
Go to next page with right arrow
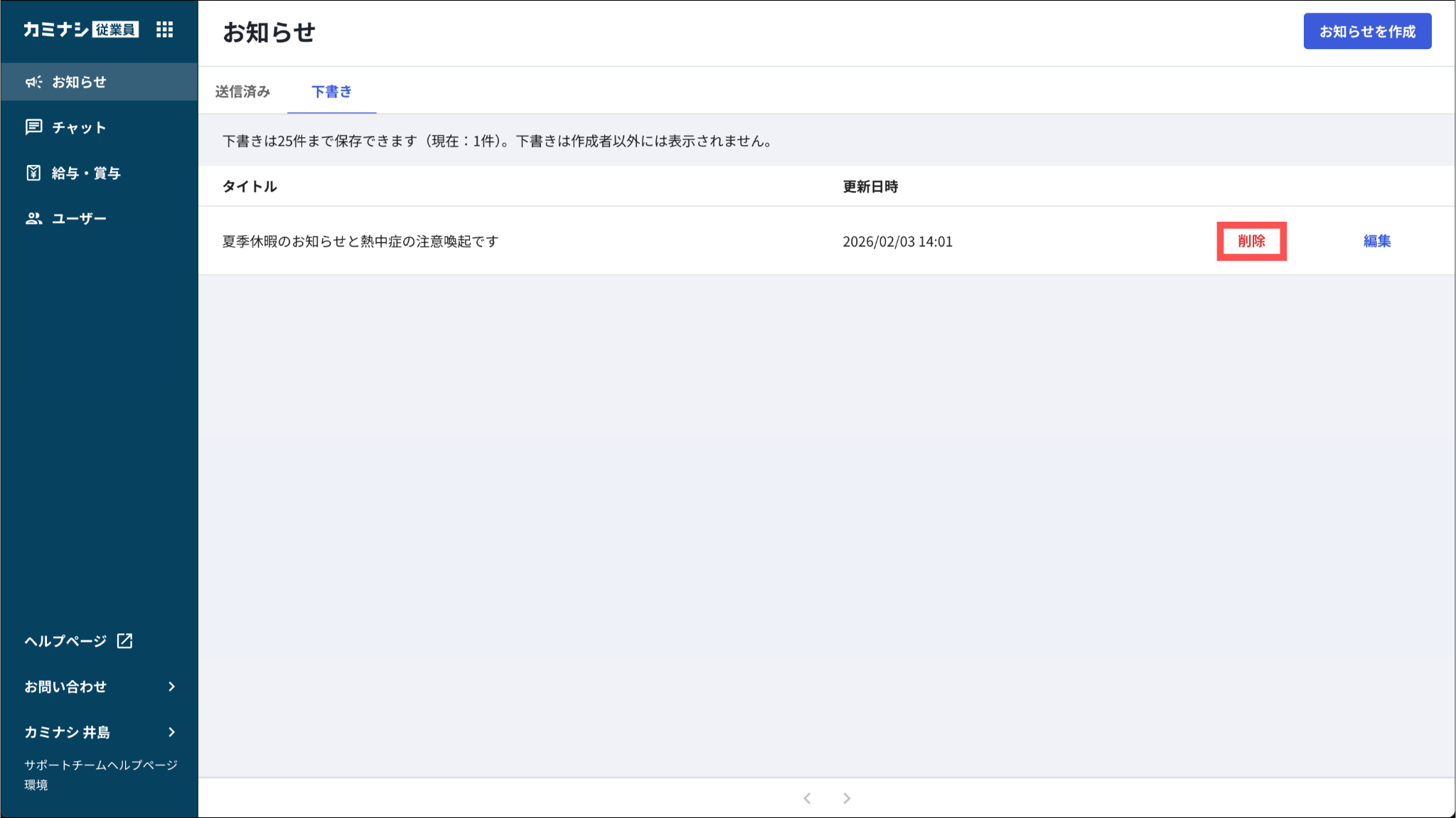[x=847, y=798]
